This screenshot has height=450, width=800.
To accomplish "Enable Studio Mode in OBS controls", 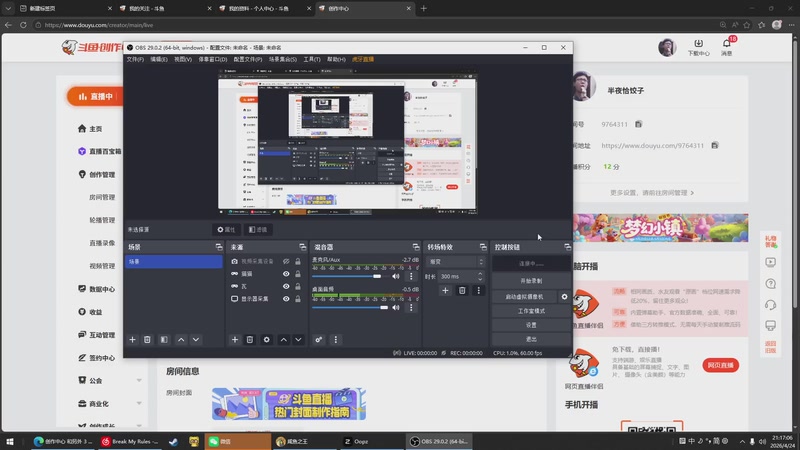I will point(531,311).
